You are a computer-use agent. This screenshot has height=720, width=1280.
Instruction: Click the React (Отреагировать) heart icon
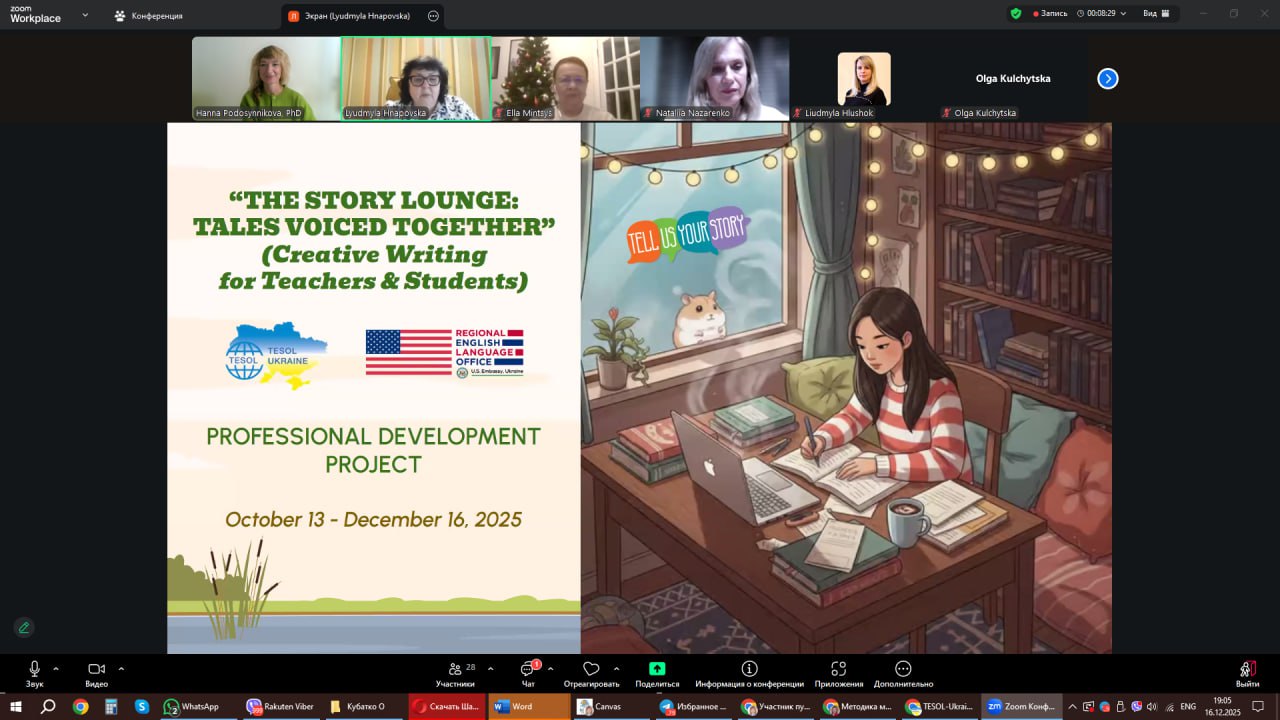click(x=591, y=670)
